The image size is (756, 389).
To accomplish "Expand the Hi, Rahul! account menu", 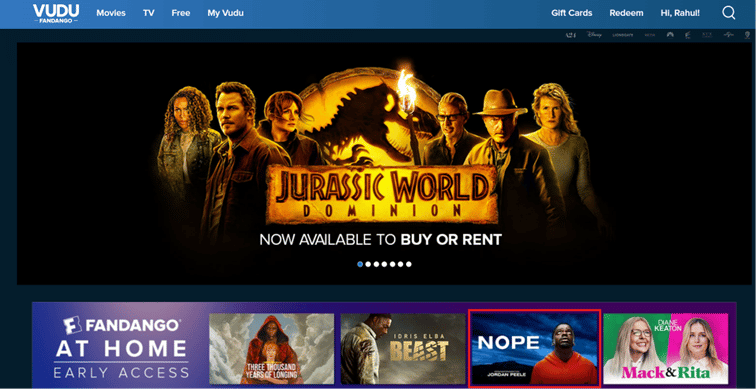I will point(680,13).
